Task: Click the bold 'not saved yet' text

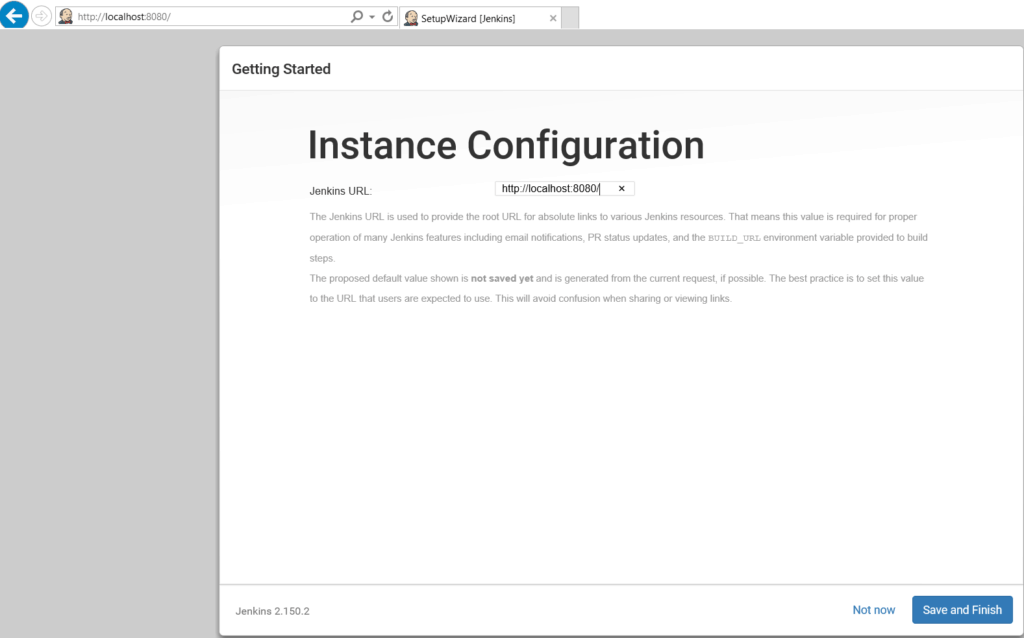Action: coord(502,278)
